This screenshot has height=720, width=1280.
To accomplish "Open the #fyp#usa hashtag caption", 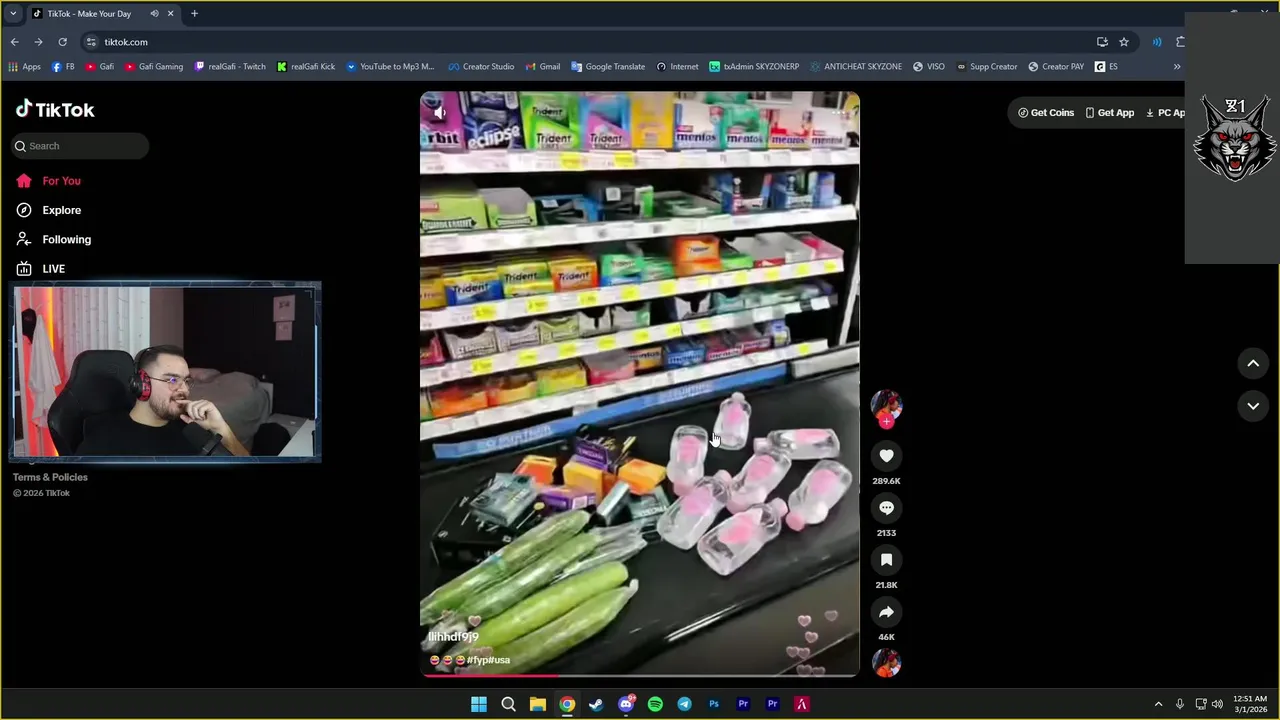I will coord(488,660).
